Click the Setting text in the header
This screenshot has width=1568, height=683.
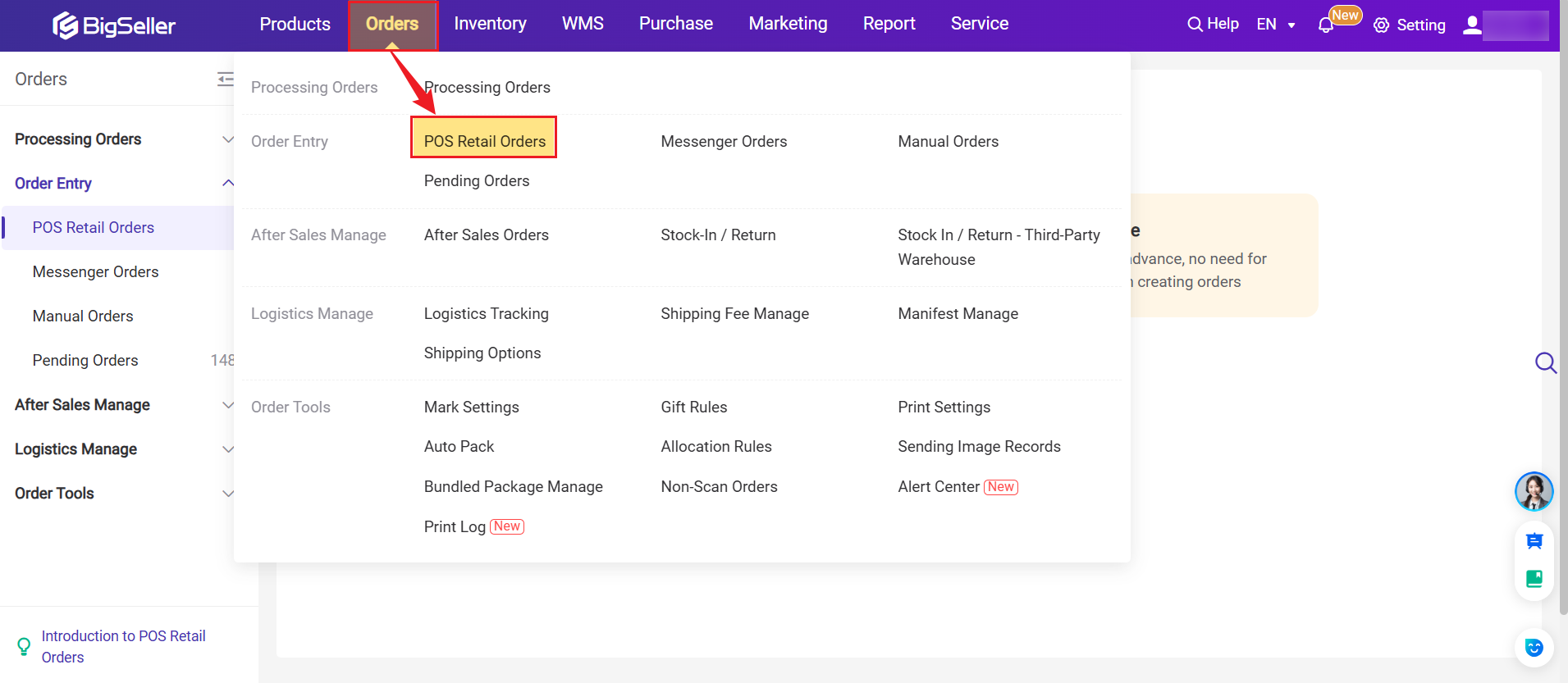point(1421,25)
